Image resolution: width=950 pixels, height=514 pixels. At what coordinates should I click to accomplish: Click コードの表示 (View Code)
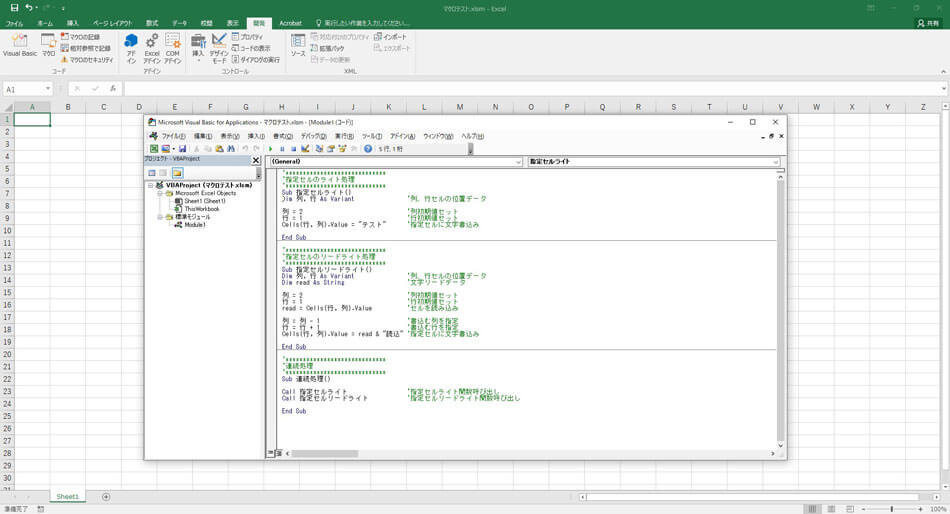[x=251, y=48]
